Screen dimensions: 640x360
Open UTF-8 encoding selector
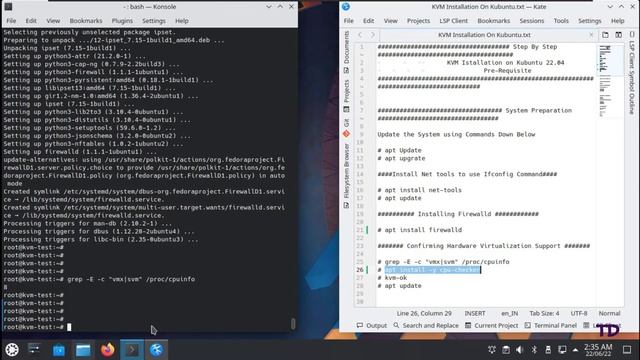(x=579, y=313)
